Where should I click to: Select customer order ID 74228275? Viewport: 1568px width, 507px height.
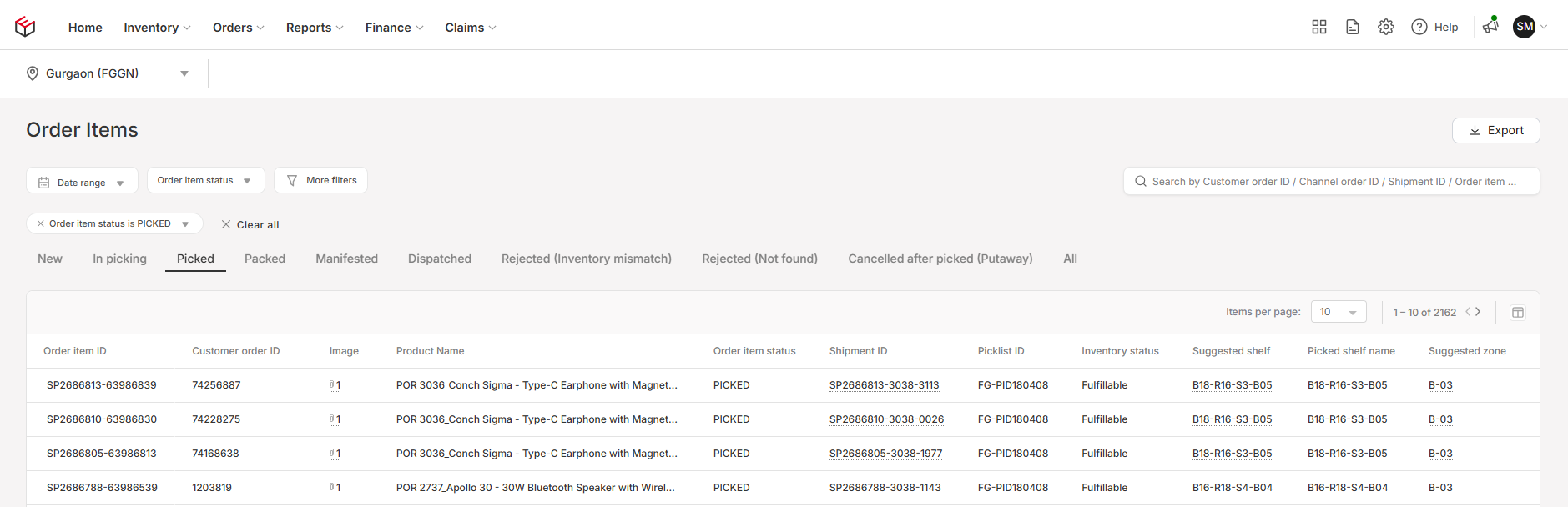click(x=216, y=419)
